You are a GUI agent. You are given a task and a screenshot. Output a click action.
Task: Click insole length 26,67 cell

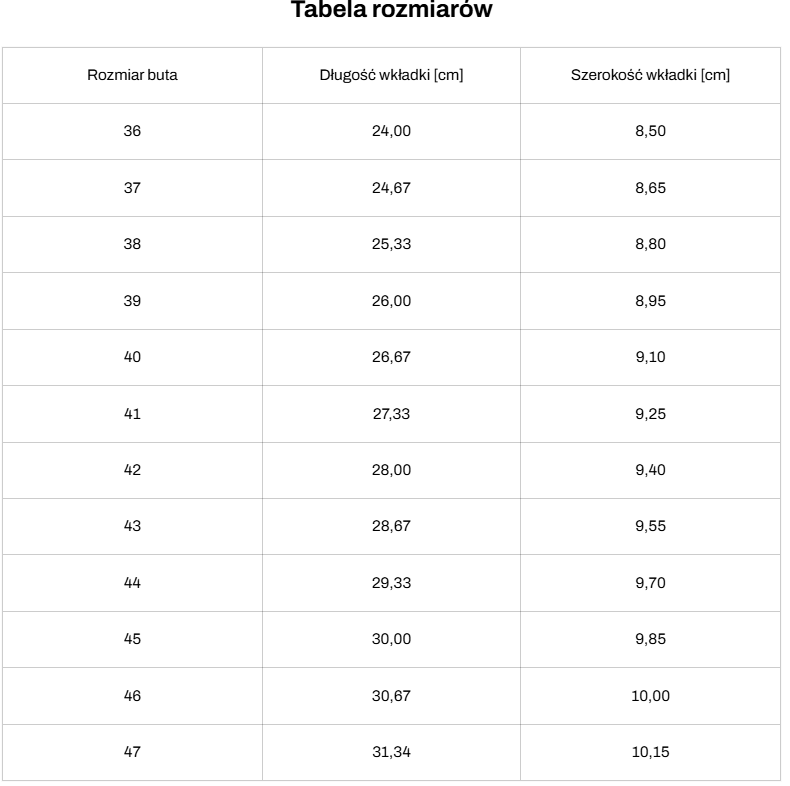[391, 357]
